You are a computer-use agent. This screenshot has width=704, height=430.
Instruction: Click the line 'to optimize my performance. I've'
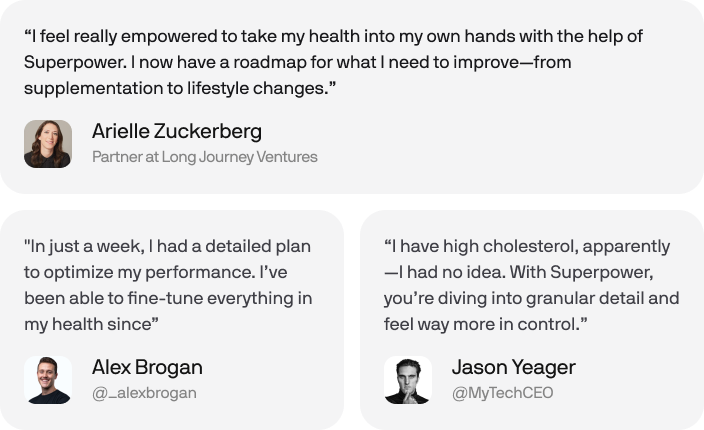(x=155, y=272)
